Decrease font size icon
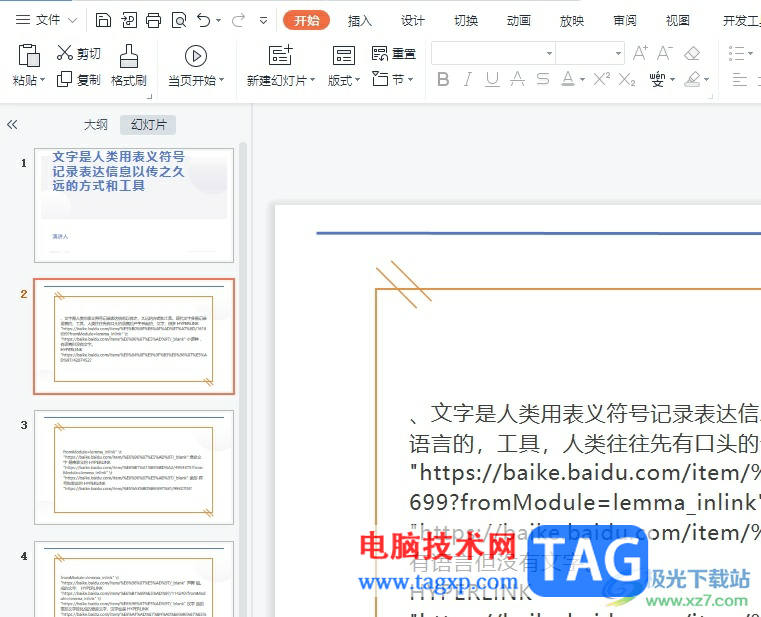 (x=665, y=53)
